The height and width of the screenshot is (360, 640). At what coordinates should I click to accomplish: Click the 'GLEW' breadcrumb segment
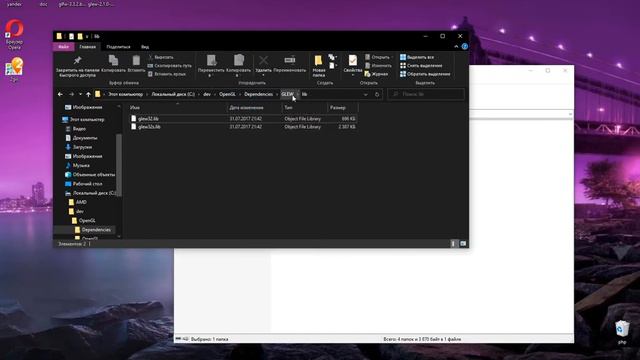click(287, 94)
